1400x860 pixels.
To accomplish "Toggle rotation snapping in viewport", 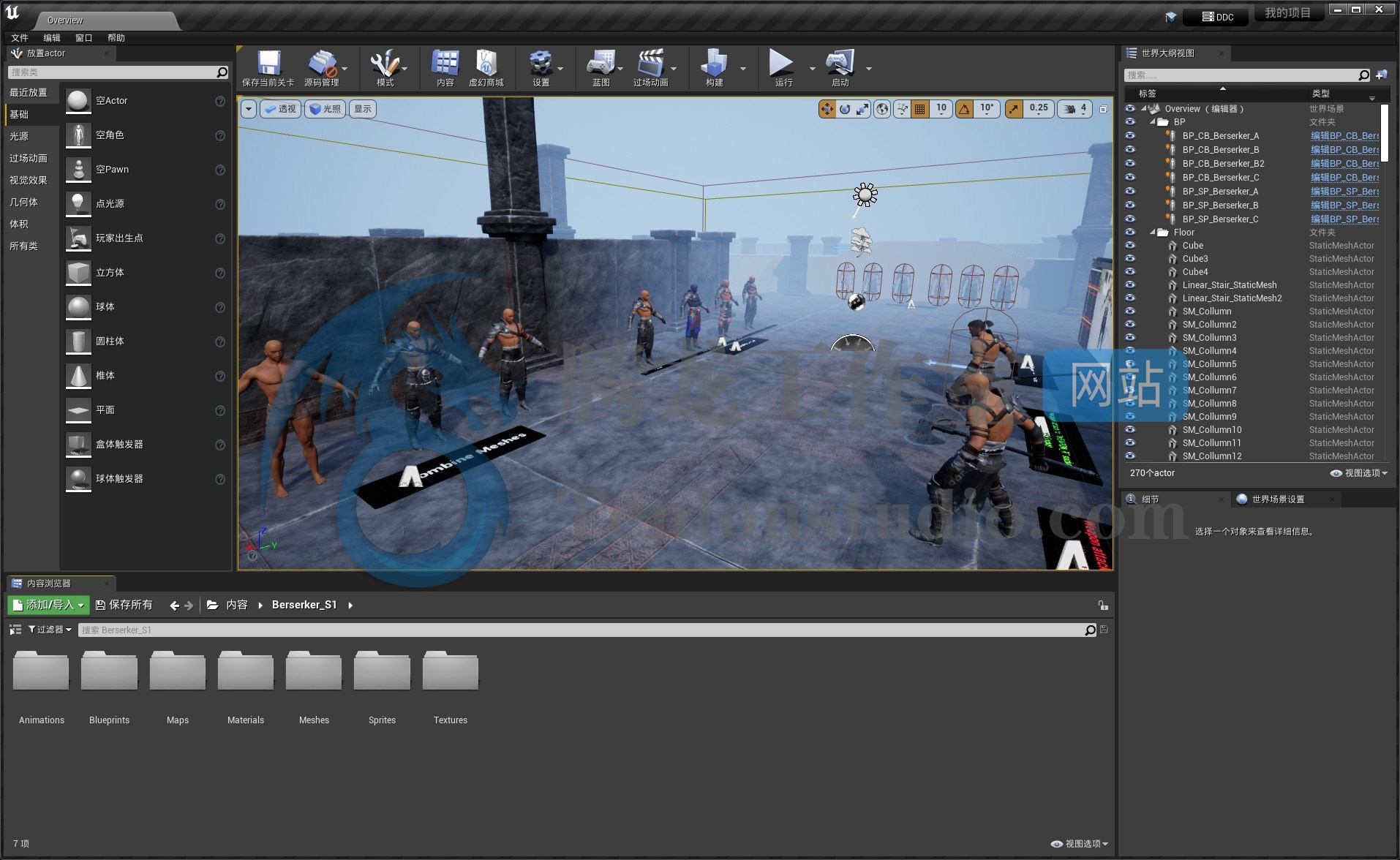I will click(965, 109).
